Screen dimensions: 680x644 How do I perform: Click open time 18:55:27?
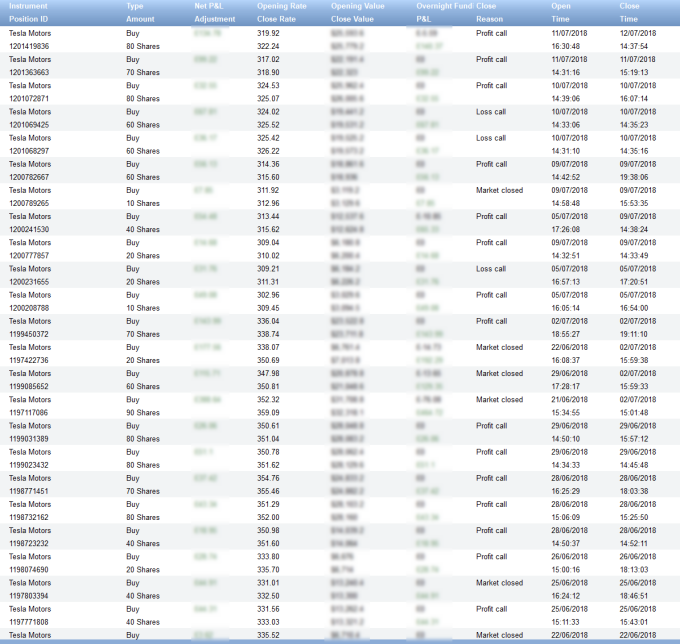click(x=566, y=334)
